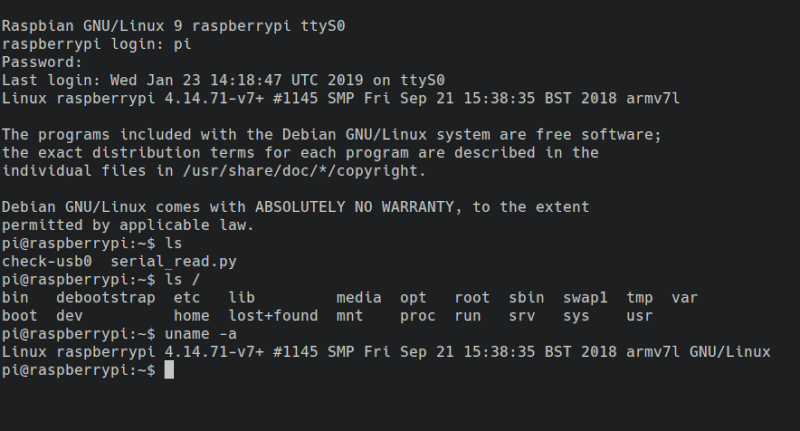800x431 pixels.
Task: Click the 'uname -a' command text
Action: click(201, 334)
